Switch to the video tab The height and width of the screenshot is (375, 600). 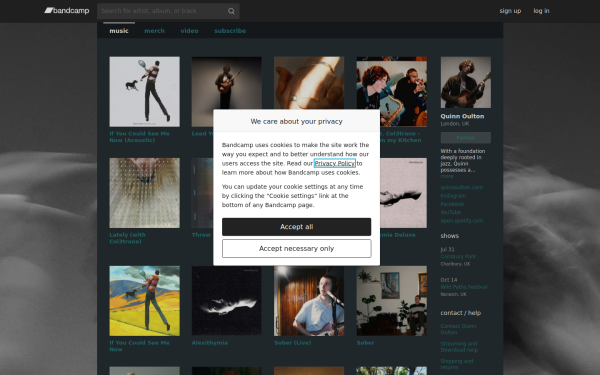click(189, 31)
